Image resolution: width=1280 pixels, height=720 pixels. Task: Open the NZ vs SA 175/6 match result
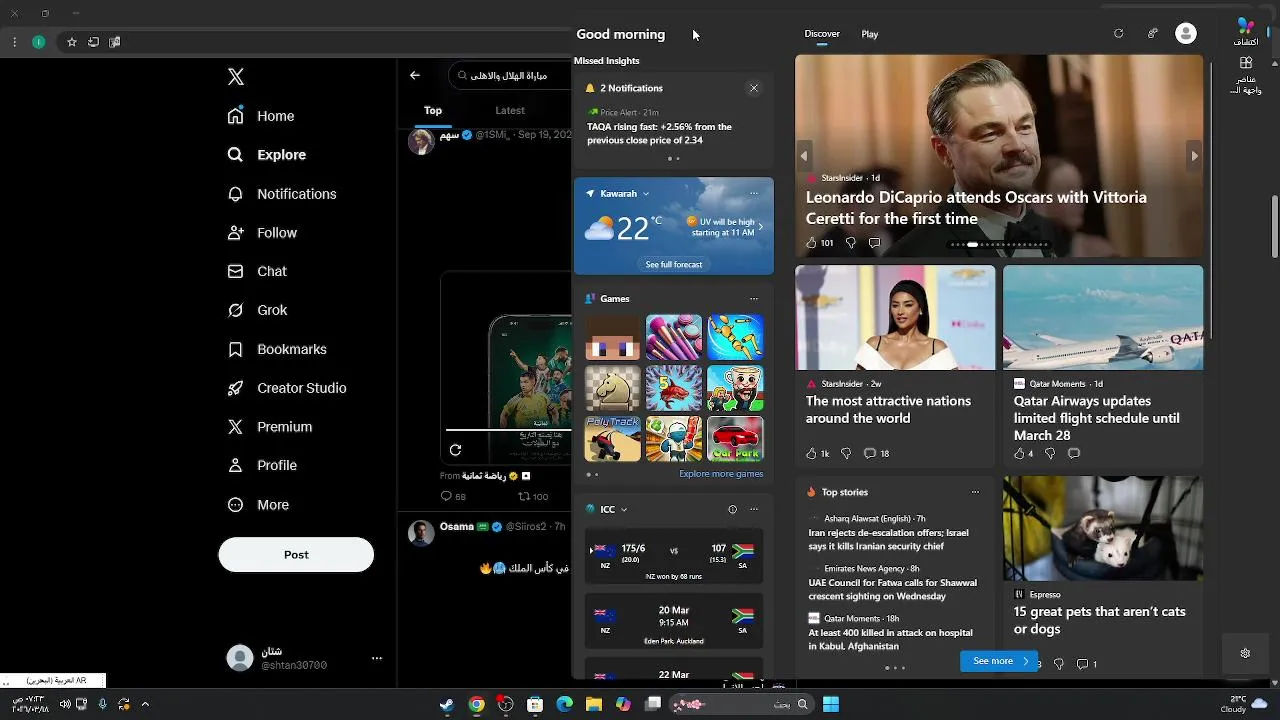point(674,556)
